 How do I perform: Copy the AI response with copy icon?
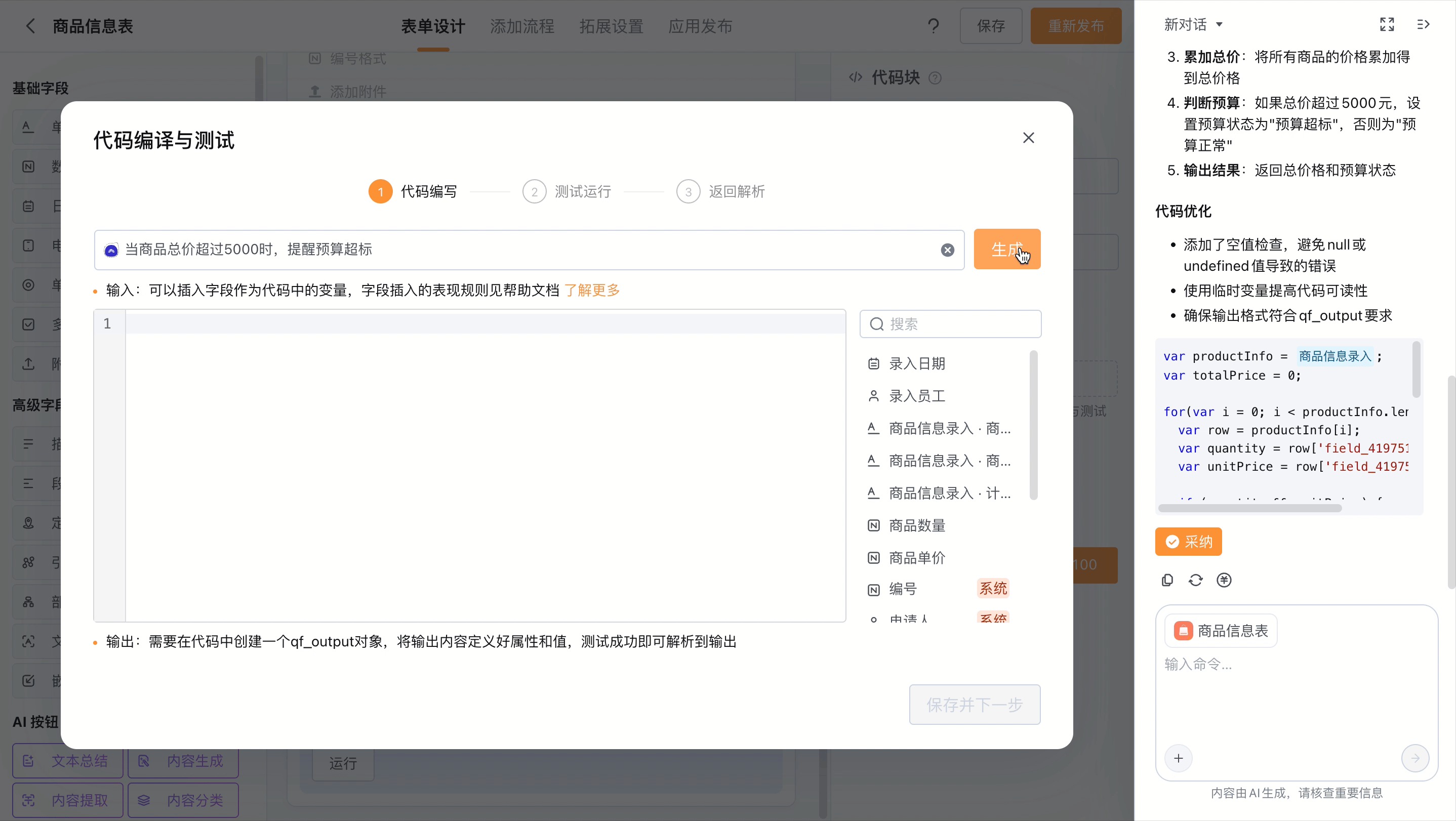pos(1167,580)
